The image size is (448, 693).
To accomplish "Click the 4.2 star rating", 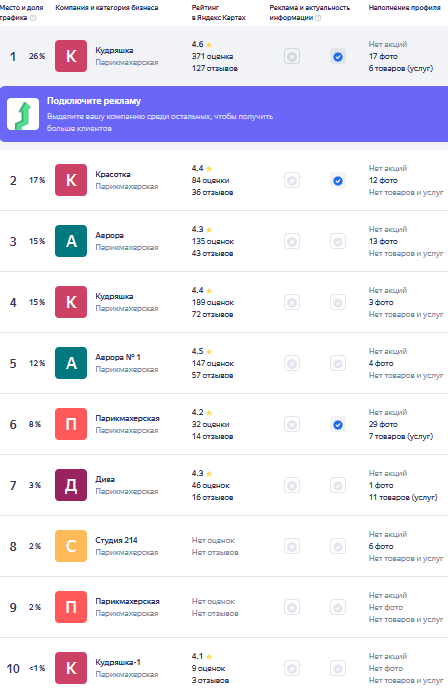I will pyautogui.click(x=202, y=412).
